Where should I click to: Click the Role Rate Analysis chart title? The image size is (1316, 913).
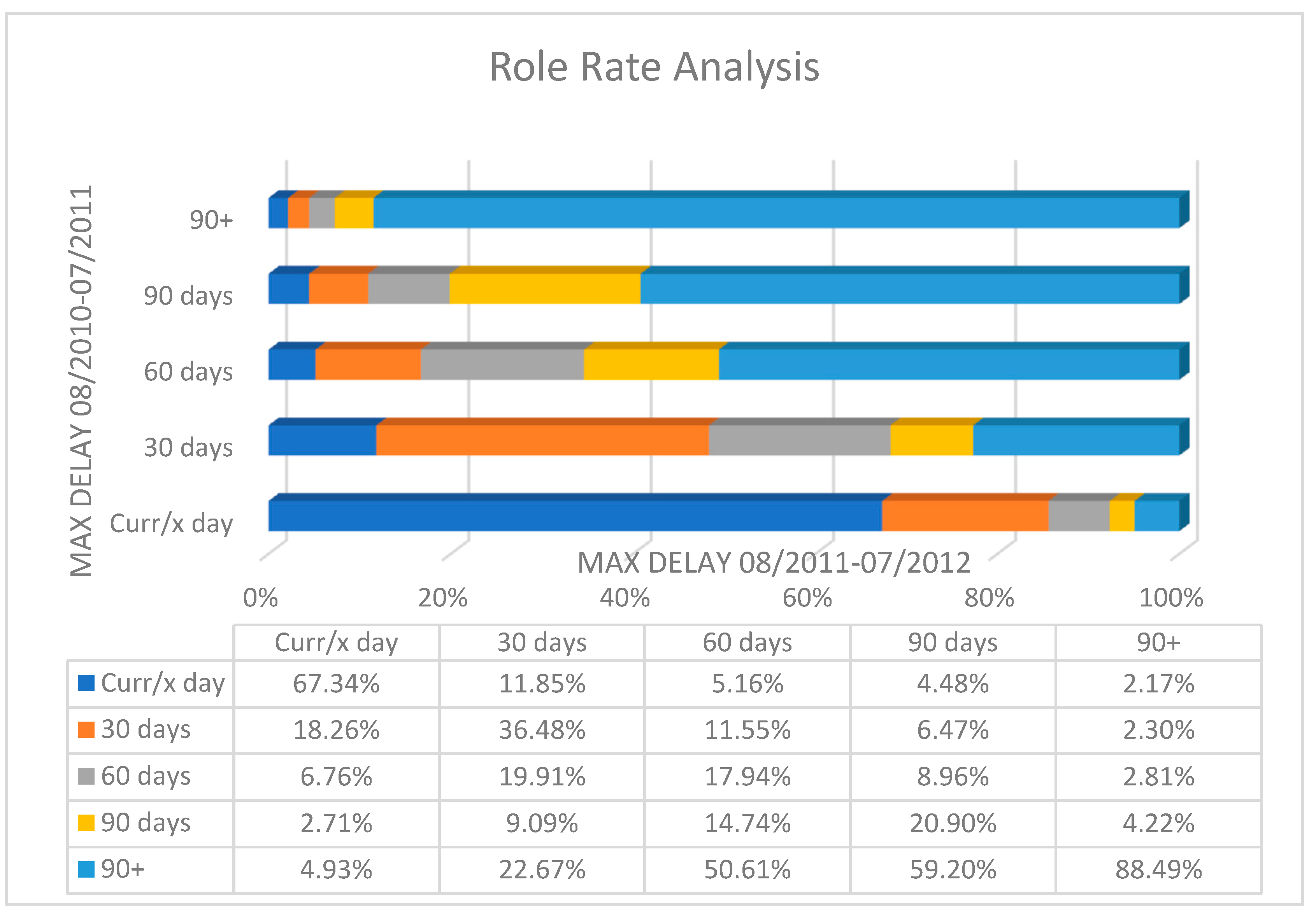654,67
